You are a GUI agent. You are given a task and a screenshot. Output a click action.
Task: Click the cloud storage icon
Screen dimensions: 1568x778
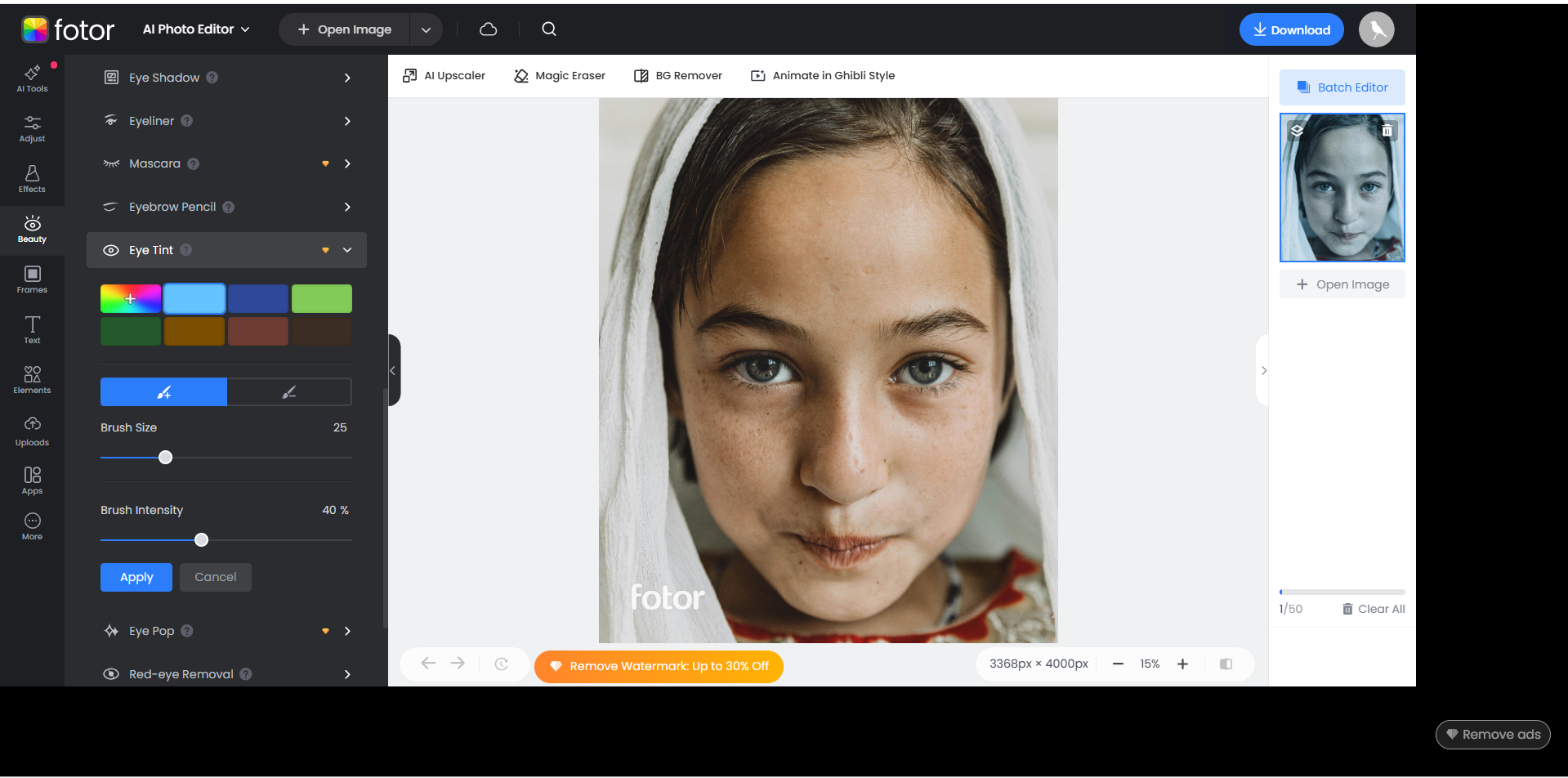click(489, 29)
